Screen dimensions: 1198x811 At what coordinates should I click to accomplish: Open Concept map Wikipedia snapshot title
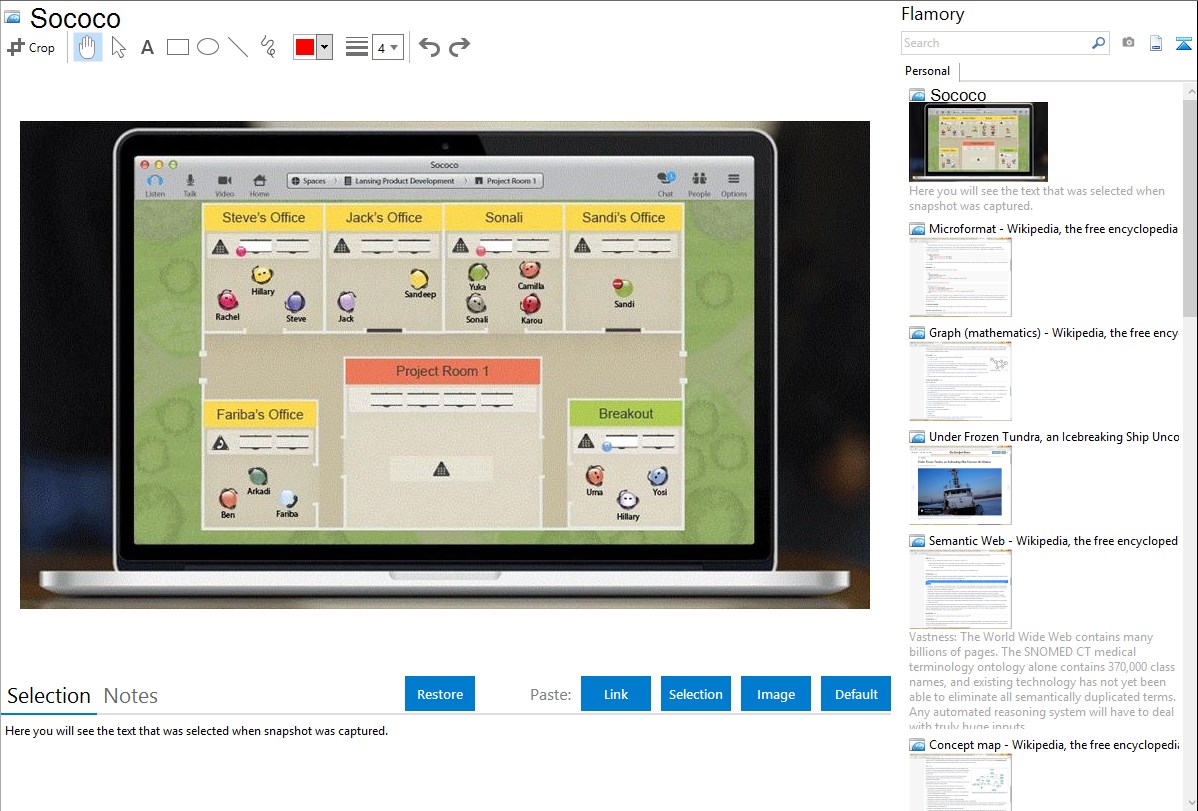pyautogui.click(x=1053, y=744)
